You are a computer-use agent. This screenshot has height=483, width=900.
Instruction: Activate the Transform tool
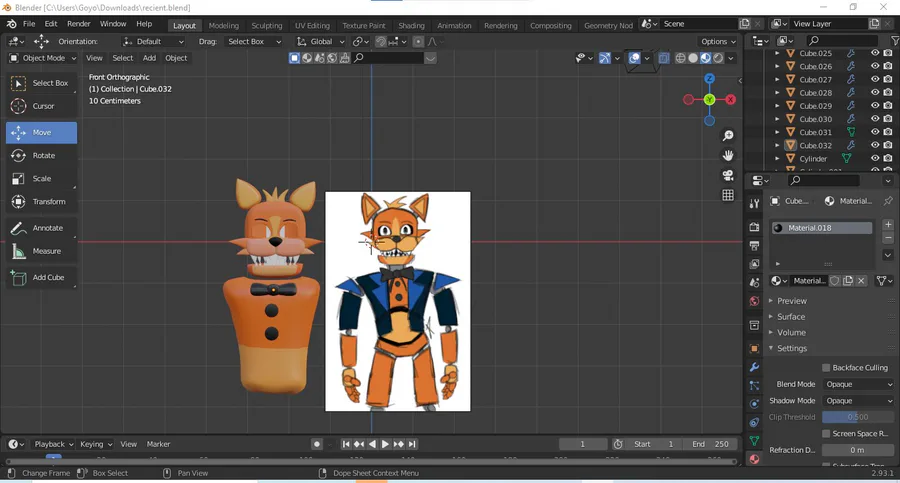[x=41, y=202]
